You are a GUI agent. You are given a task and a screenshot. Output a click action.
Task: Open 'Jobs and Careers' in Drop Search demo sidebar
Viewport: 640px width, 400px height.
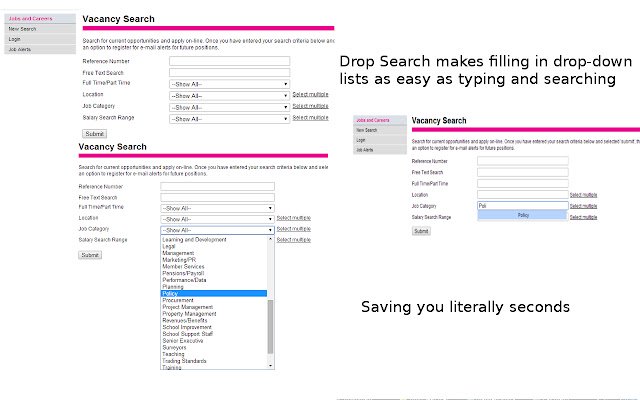coord(380,120)
